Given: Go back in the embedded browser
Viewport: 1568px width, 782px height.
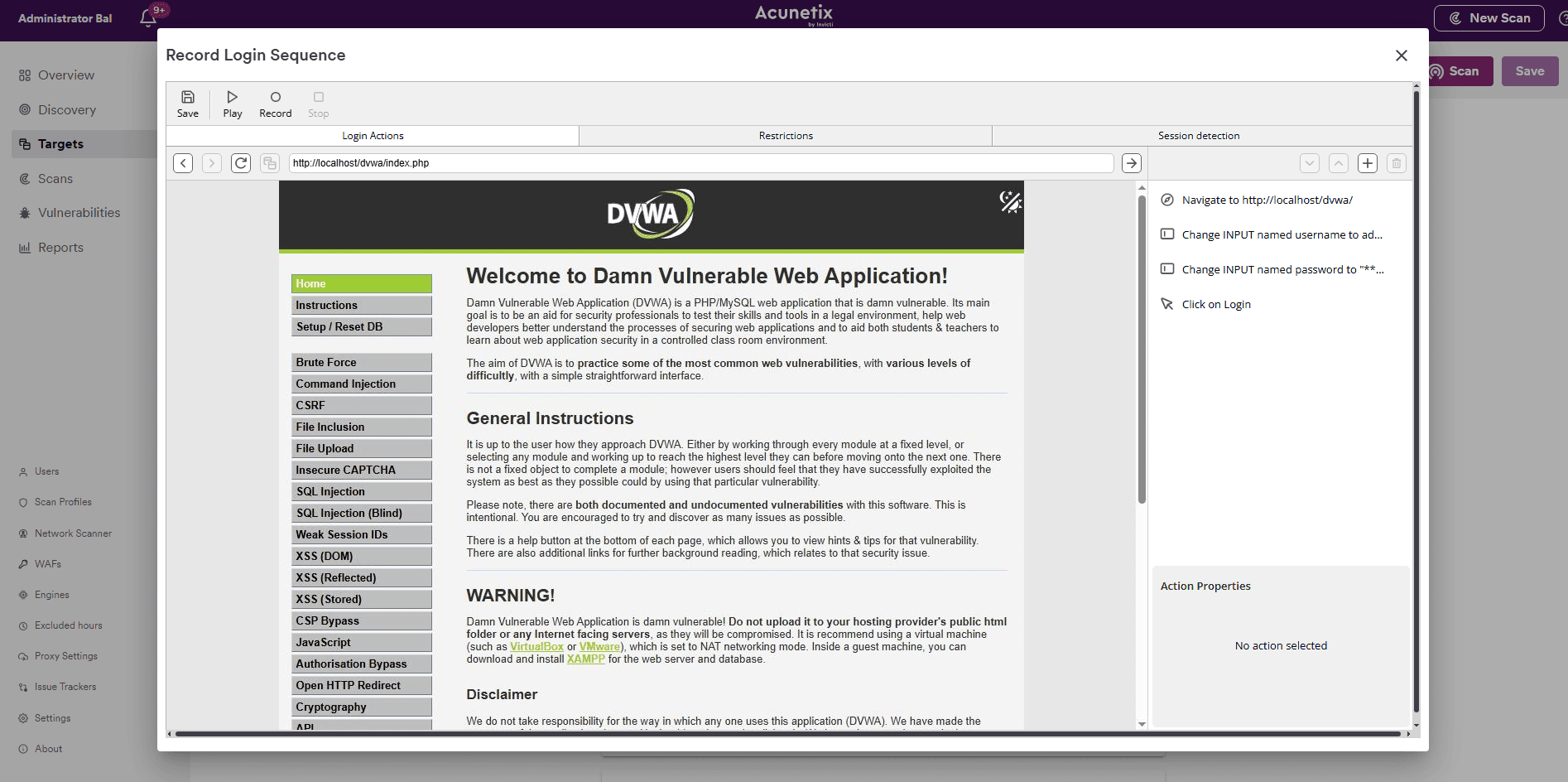Looking at the screenshot, I should click(x=183, y=163).
